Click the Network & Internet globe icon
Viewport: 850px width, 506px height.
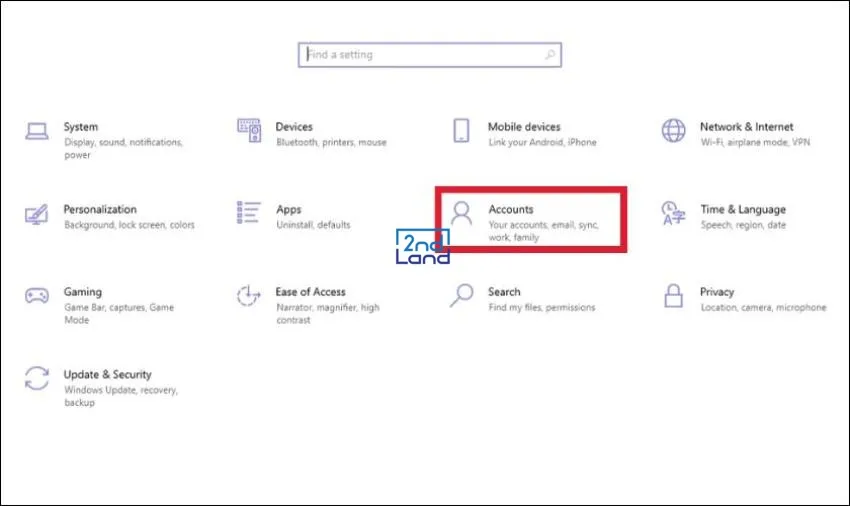coord(673,131)
